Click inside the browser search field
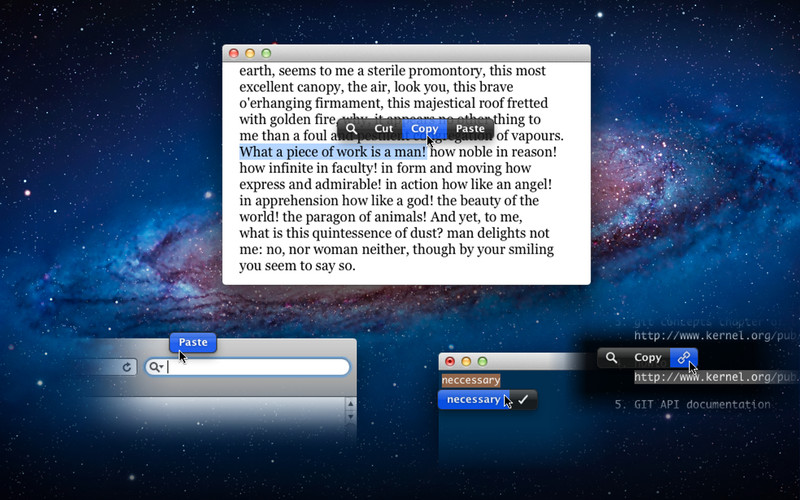 tap(255, 367)
